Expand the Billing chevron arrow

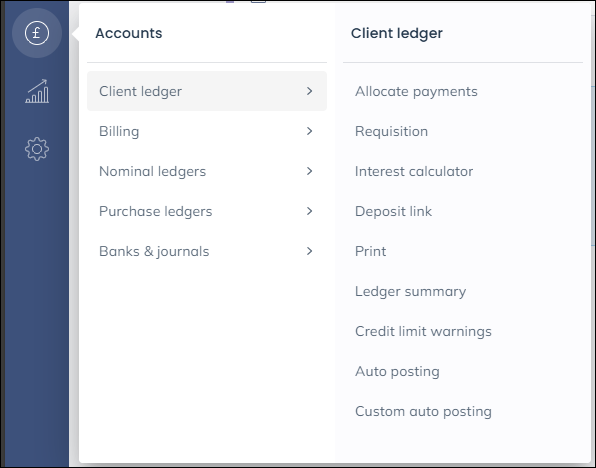pos(309,131)
